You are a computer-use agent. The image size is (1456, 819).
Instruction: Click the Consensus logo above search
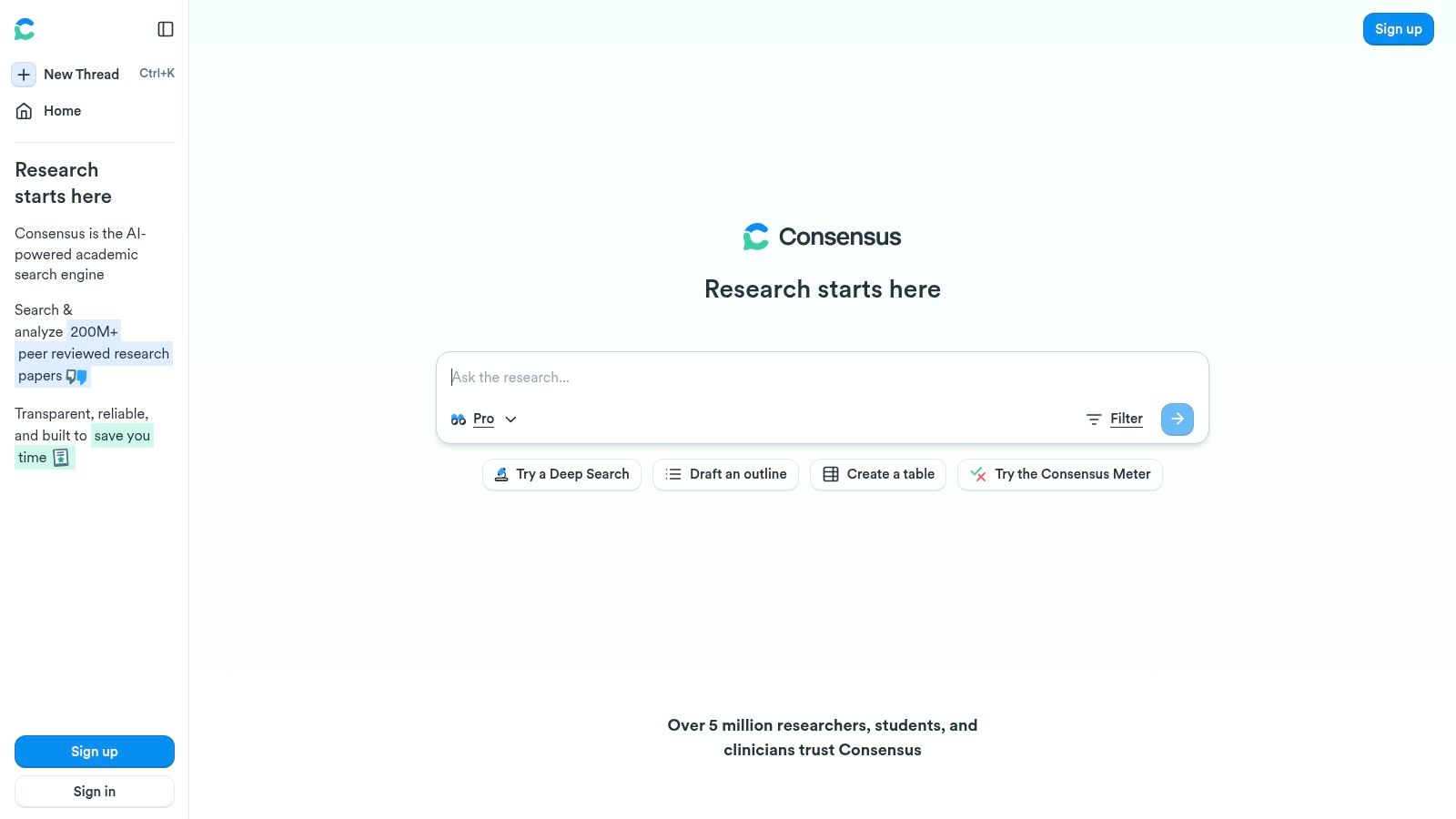(x=822, y=237)
